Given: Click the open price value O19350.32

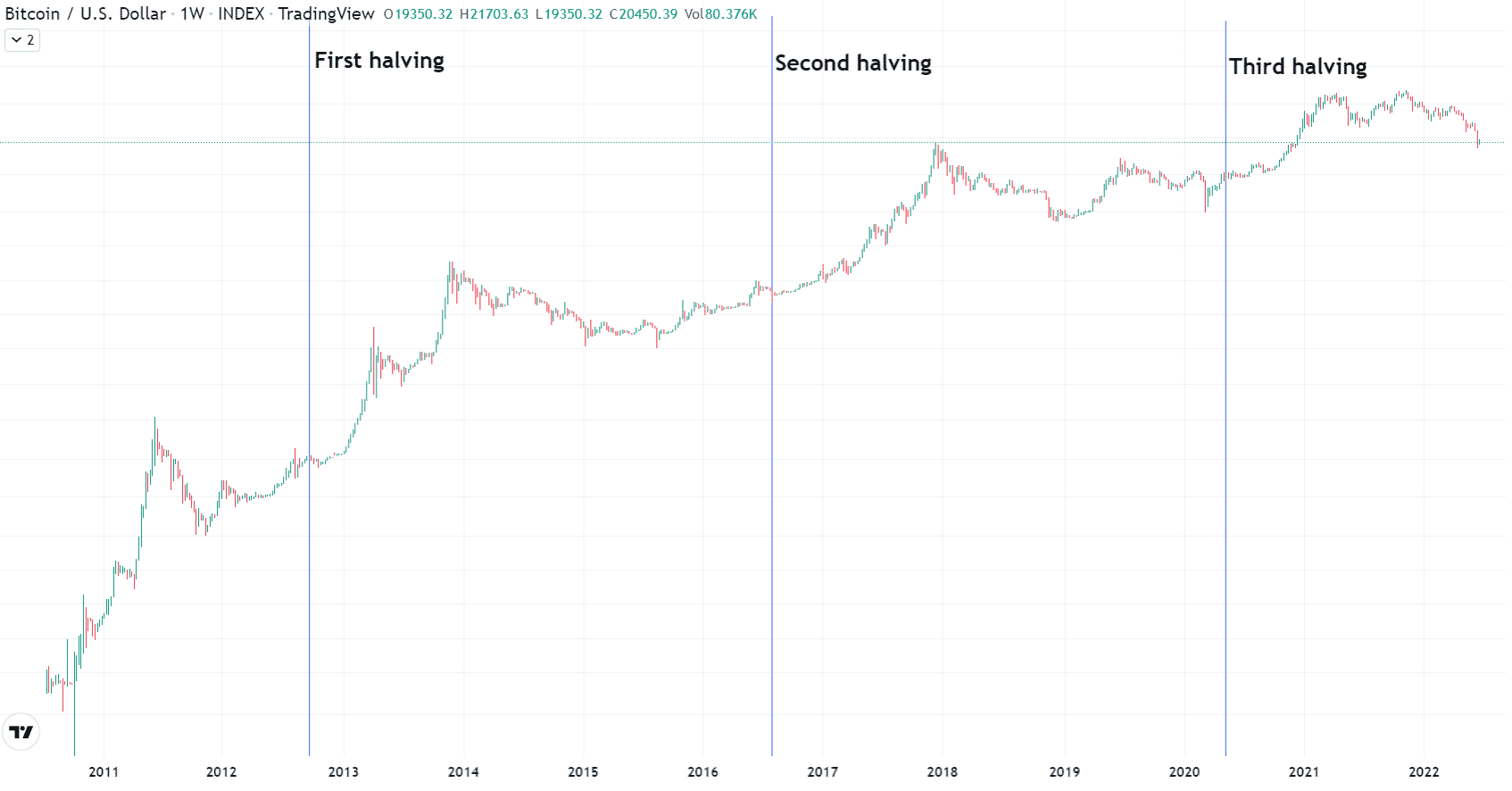Looking at the screenshot, I should point(419,14).
